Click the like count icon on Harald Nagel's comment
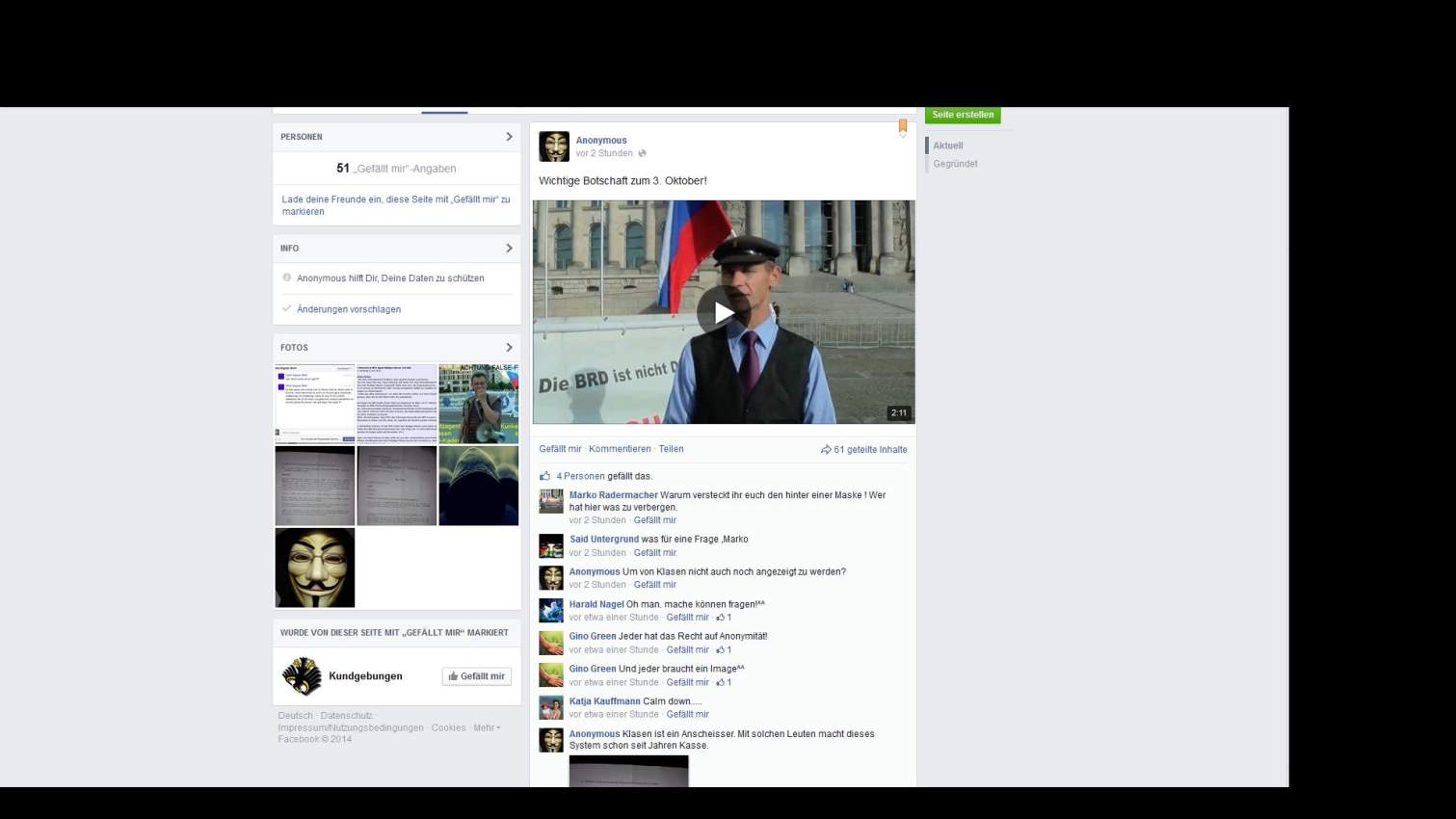This screenshot has width=1456, height=819. tap(720, 618)
